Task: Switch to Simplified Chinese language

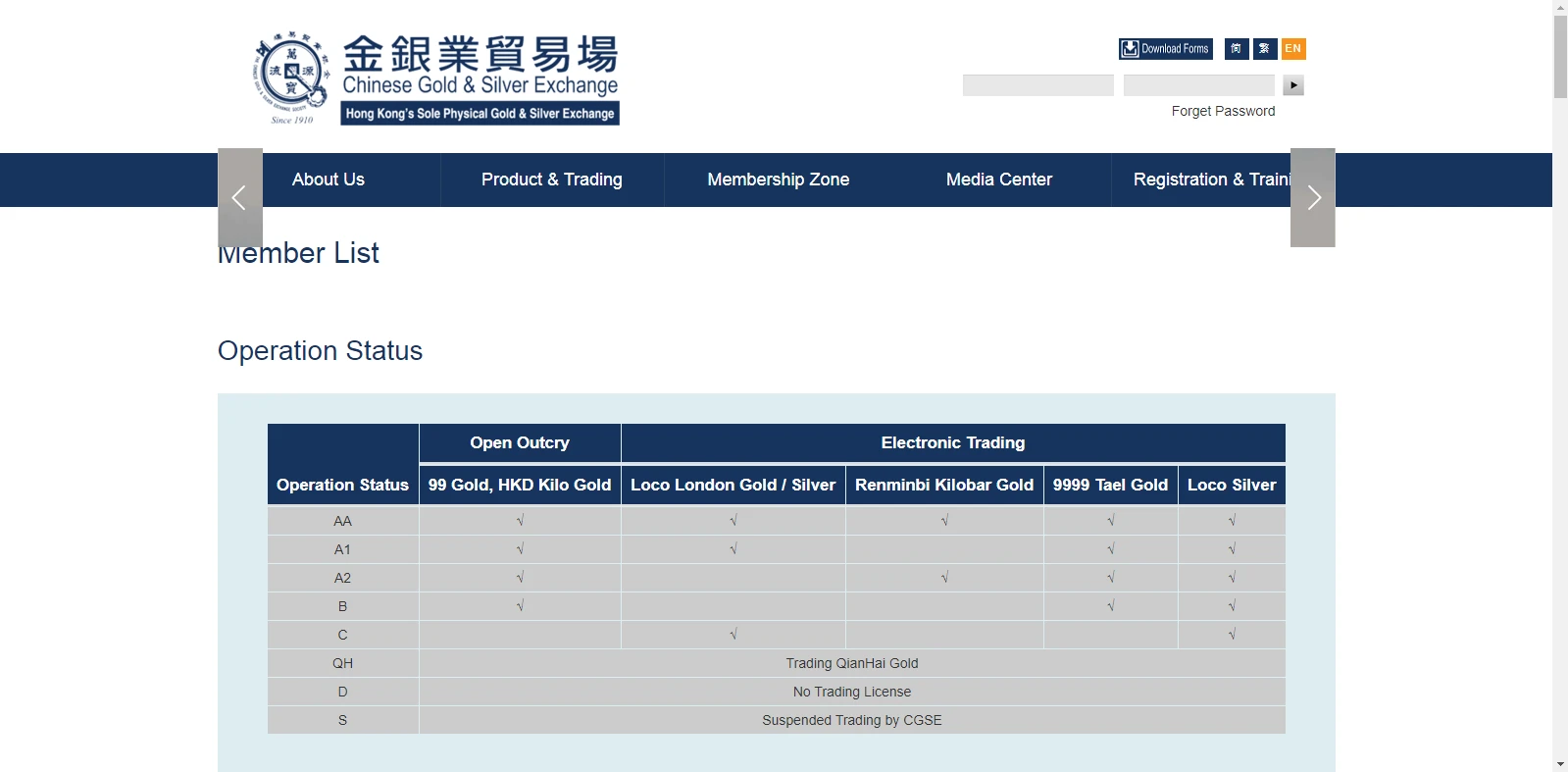Action: pos(1237,49)
